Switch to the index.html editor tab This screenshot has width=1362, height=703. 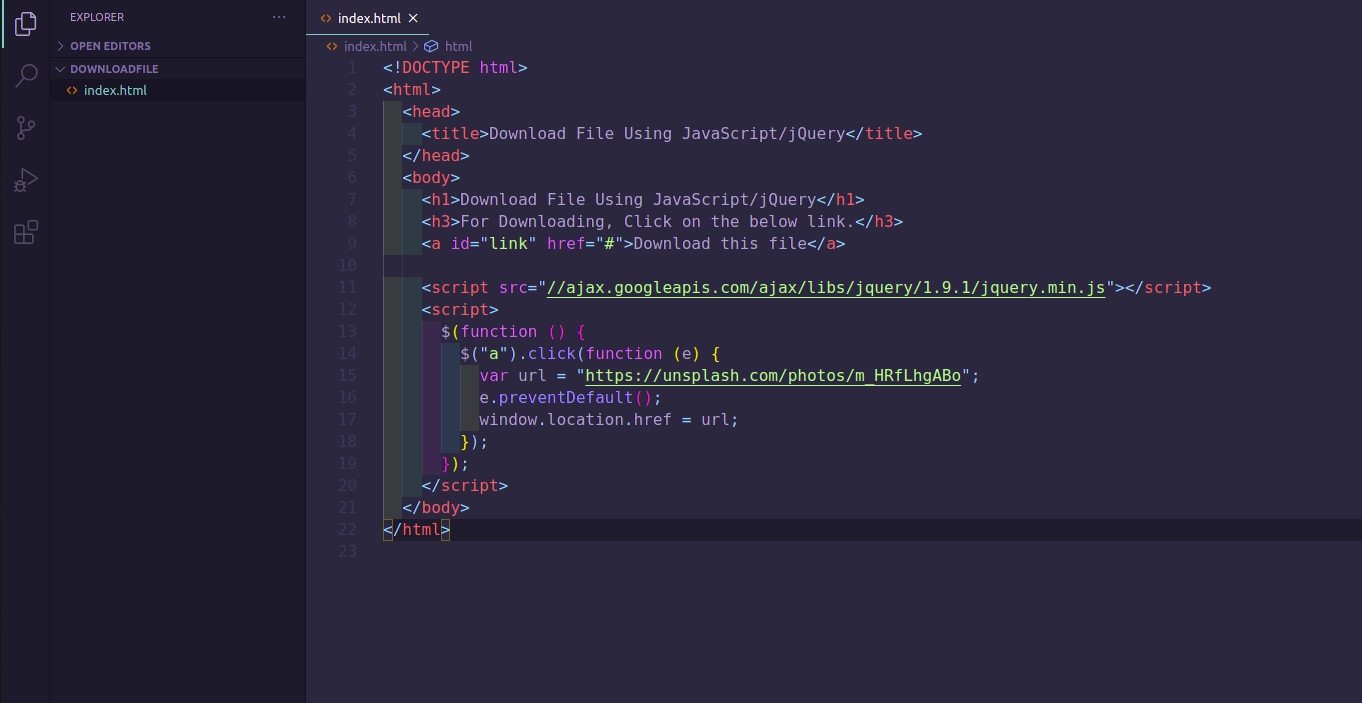coord(368,17)
